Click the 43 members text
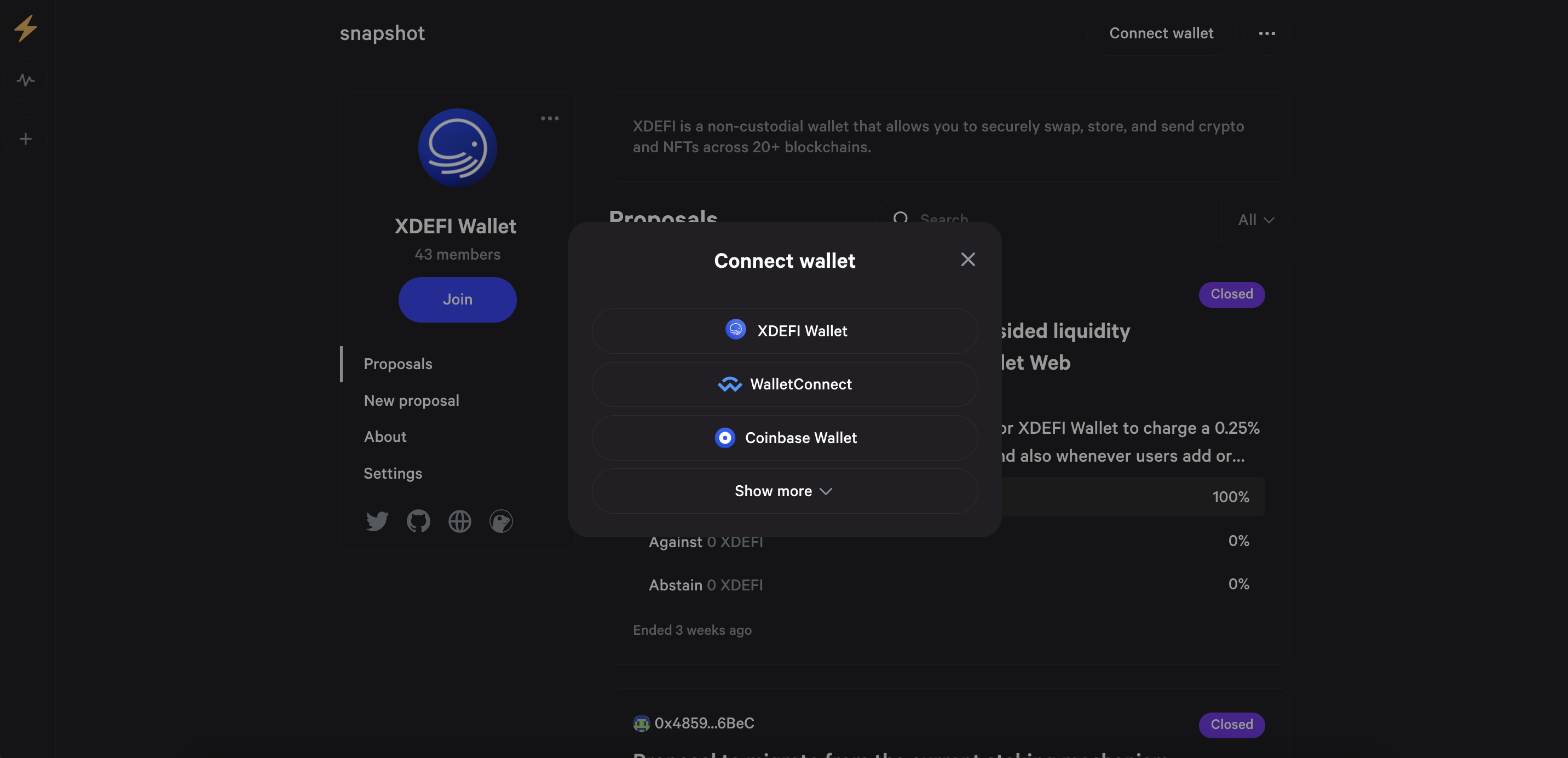This screenshot has width=1568, height=758. [x=457, y=255]
